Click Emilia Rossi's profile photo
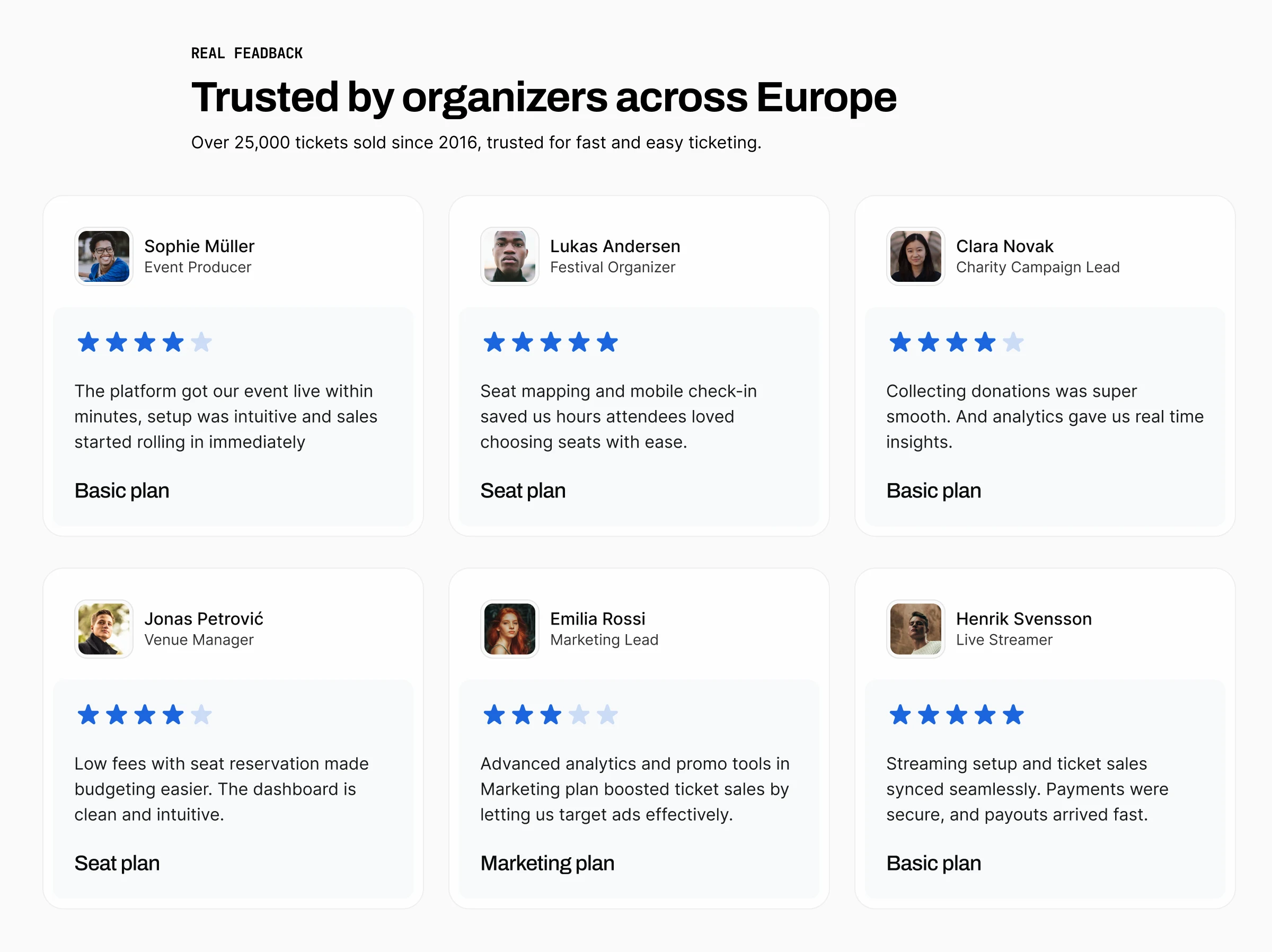 509,629
